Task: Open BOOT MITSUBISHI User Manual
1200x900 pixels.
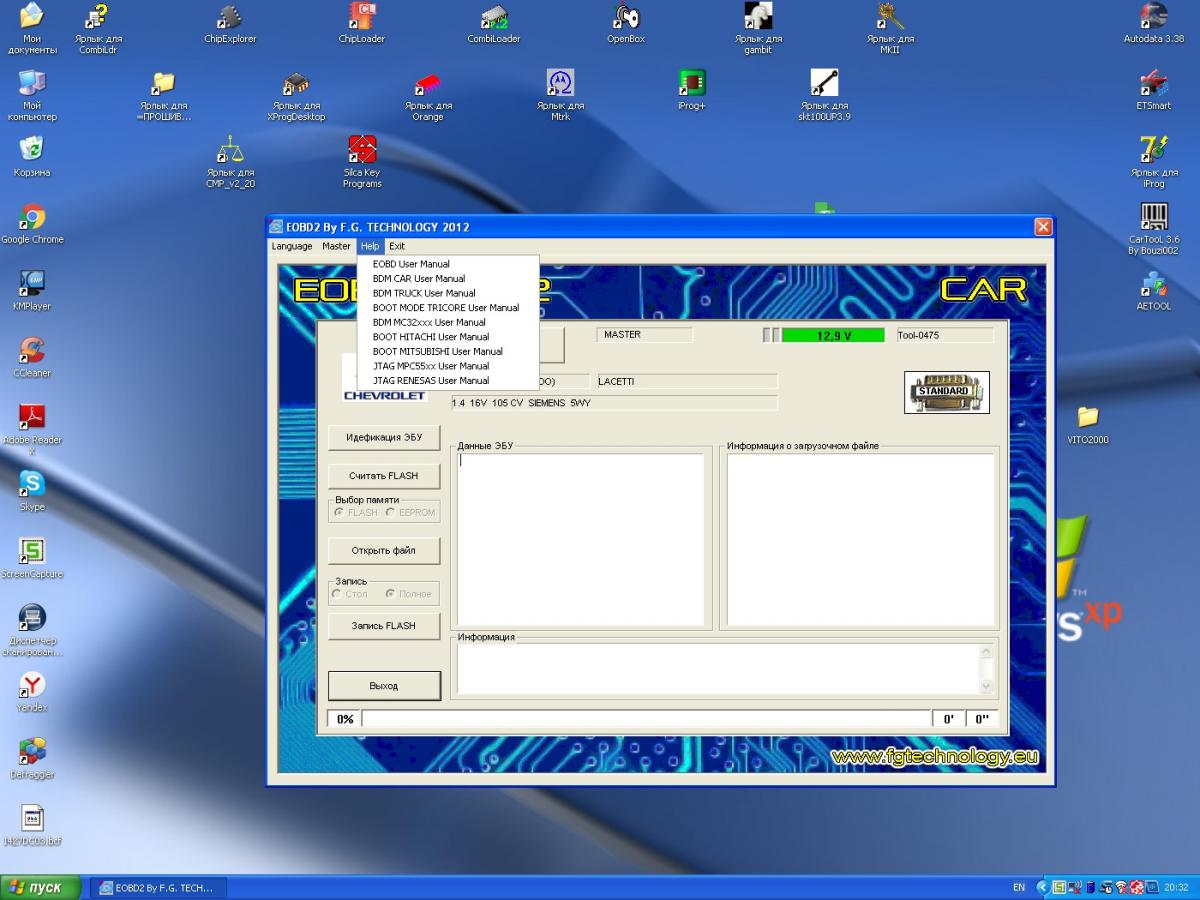Action: tap(448, 351)
